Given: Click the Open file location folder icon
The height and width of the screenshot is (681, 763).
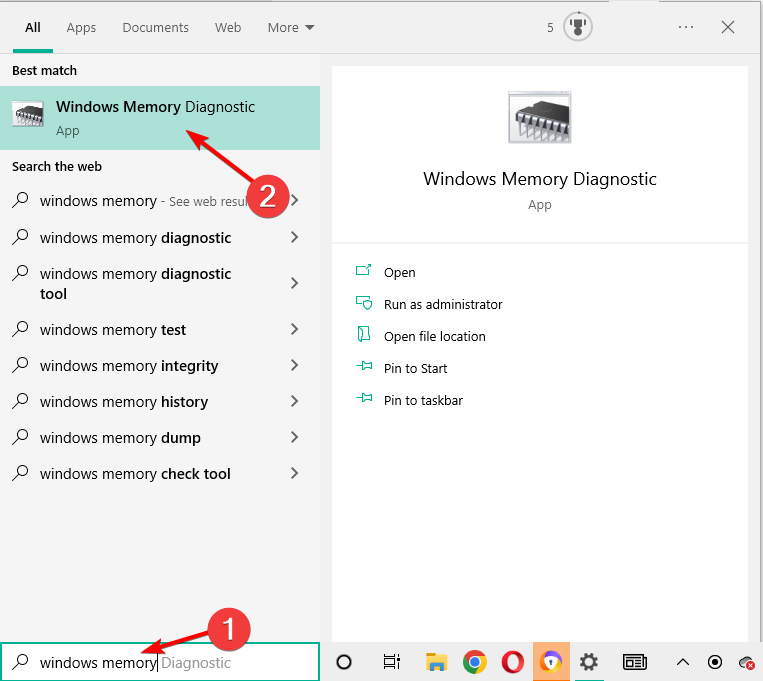Looking at the screenshot, I should click(363, 334).
